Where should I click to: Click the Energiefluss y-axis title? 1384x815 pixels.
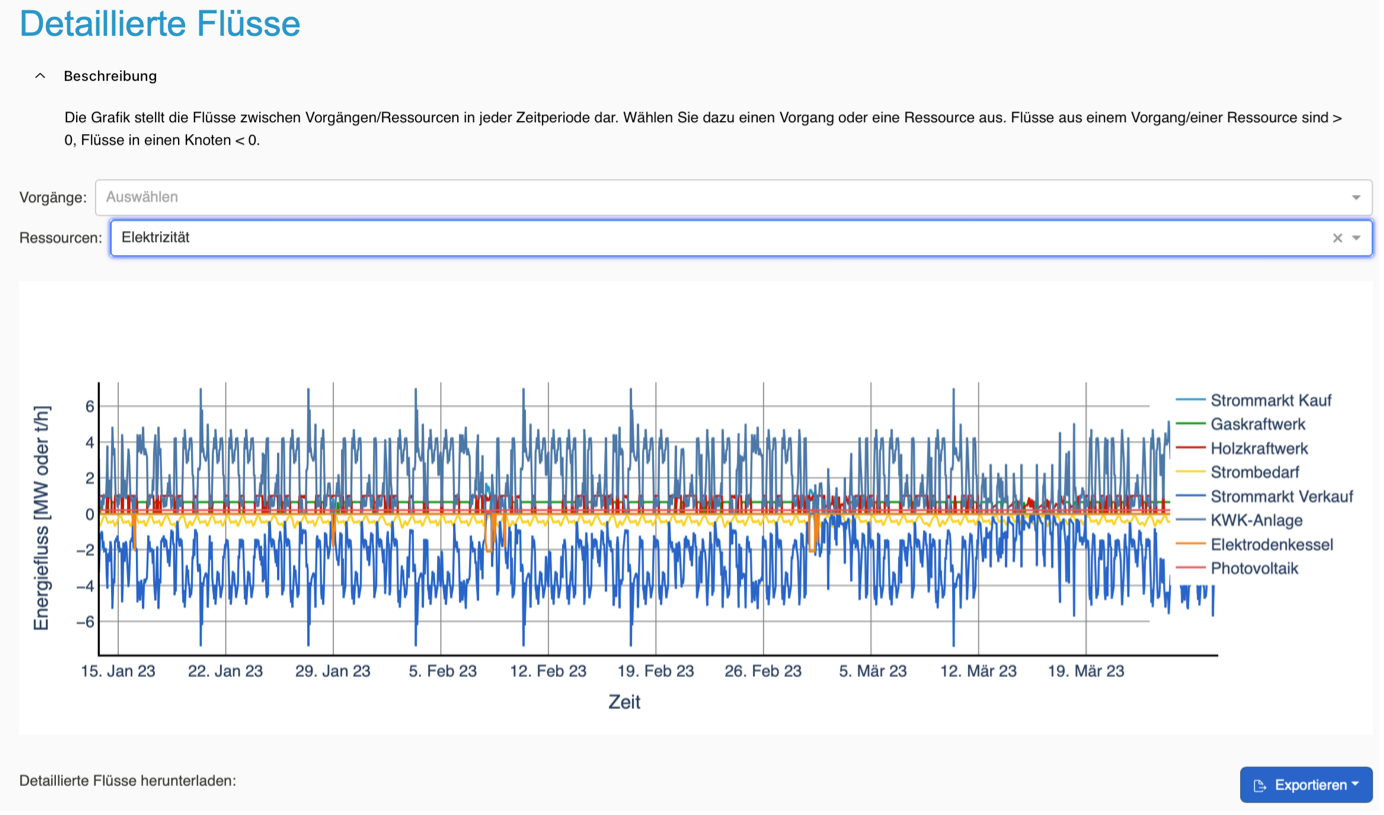click(41, 517)
